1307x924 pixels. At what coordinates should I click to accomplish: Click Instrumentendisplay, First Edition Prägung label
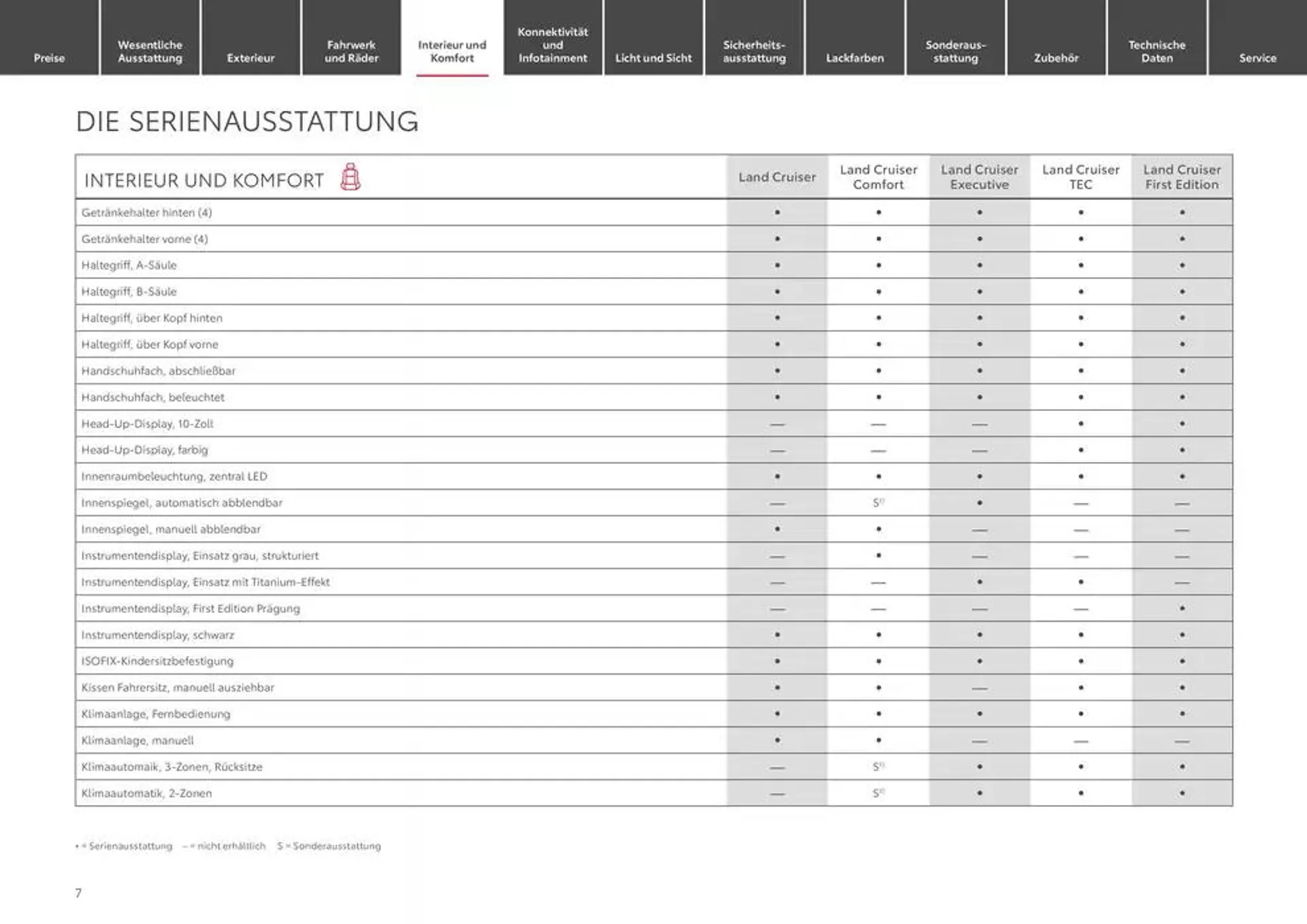(x=191, y=608)
